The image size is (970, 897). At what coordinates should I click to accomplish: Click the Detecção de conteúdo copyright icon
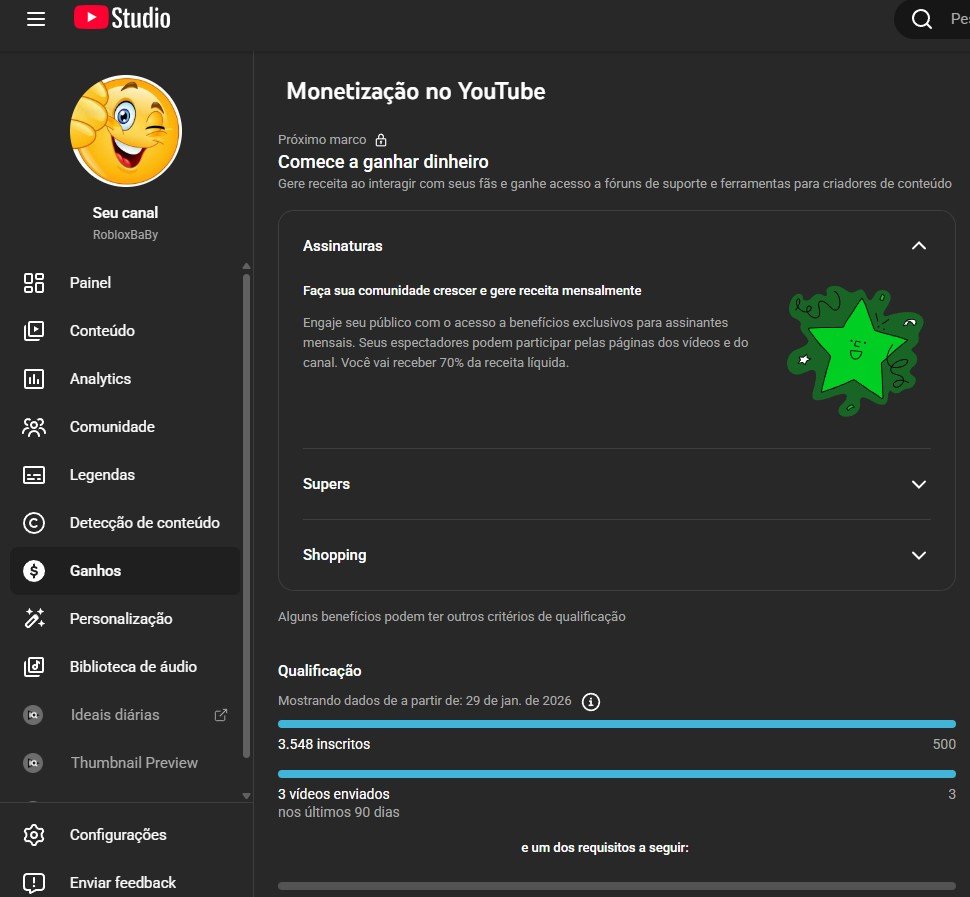pyautogui.click(x=34, y=523)
